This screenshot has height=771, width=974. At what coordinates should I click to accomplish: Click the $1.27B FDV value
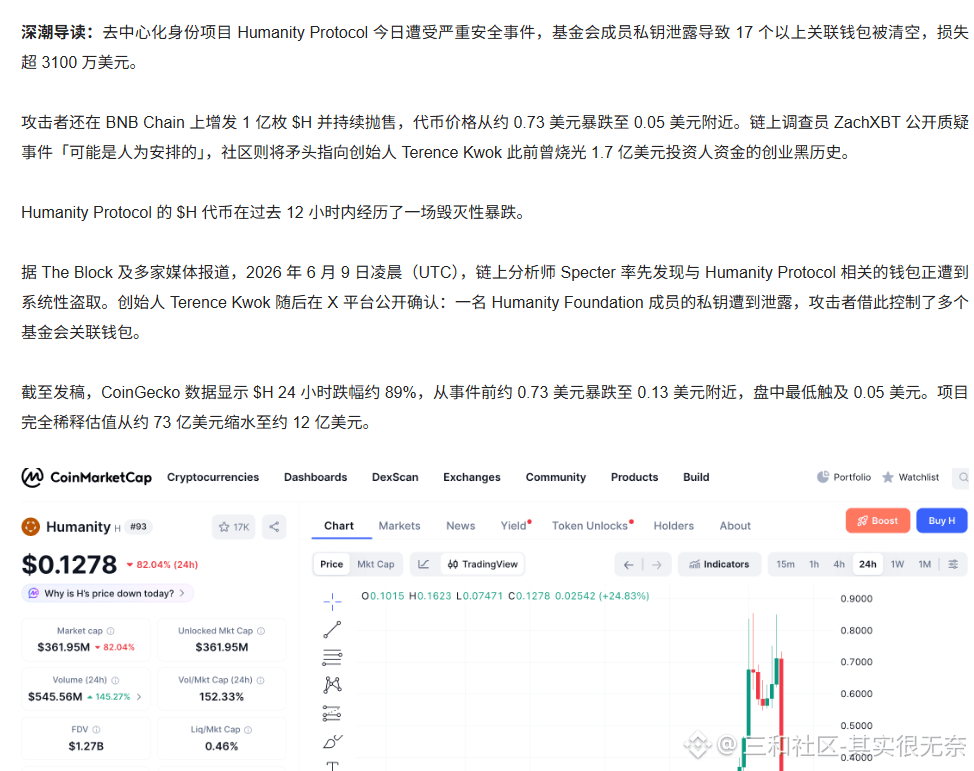[x=86, y=746]
